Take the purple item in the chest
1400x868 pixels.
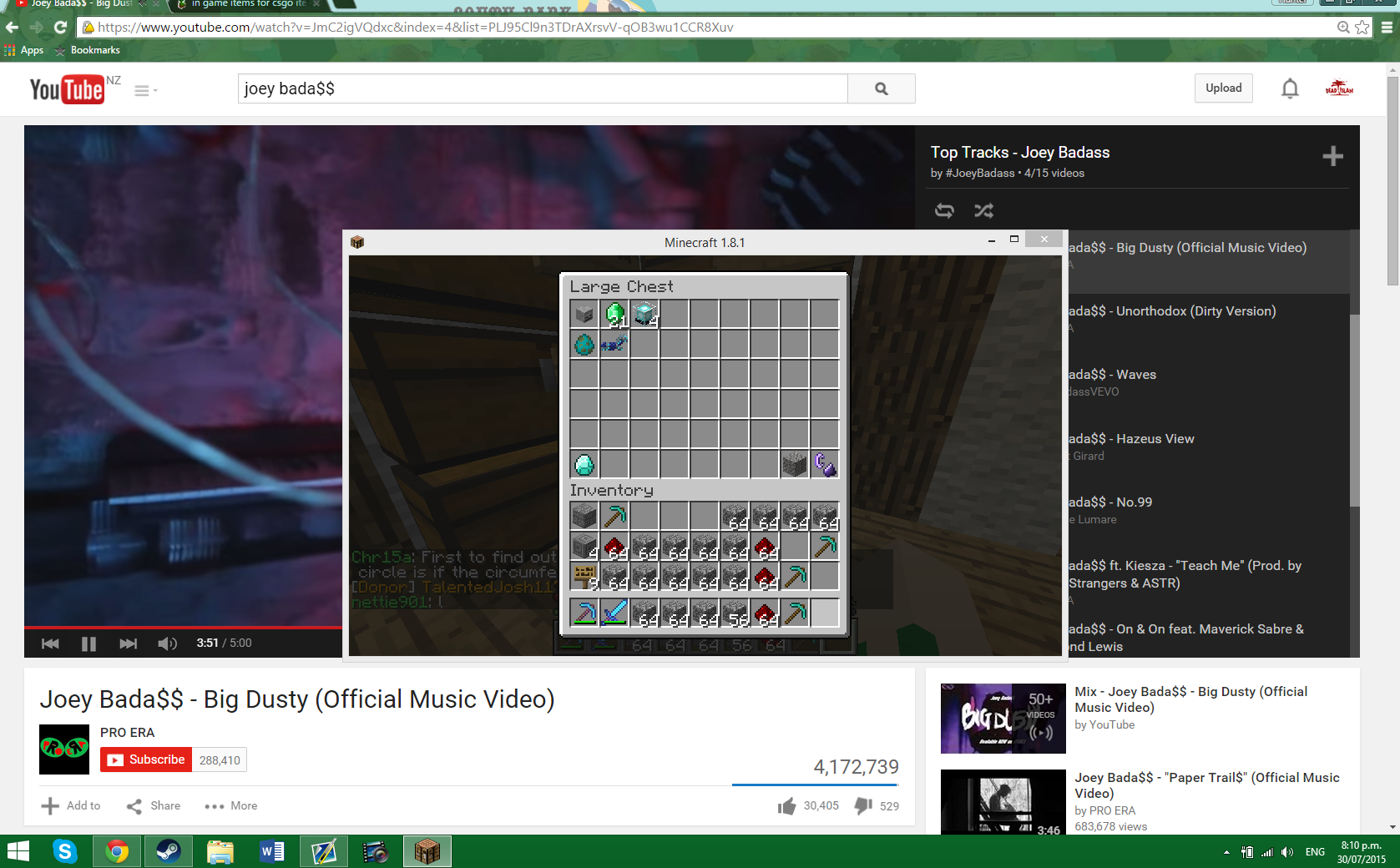824,464
